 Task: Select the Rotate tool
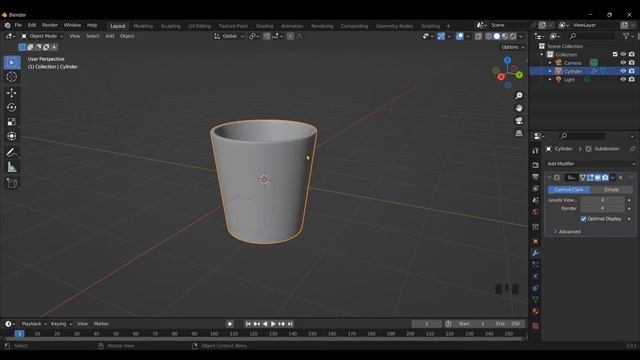[x=12, y=107]
